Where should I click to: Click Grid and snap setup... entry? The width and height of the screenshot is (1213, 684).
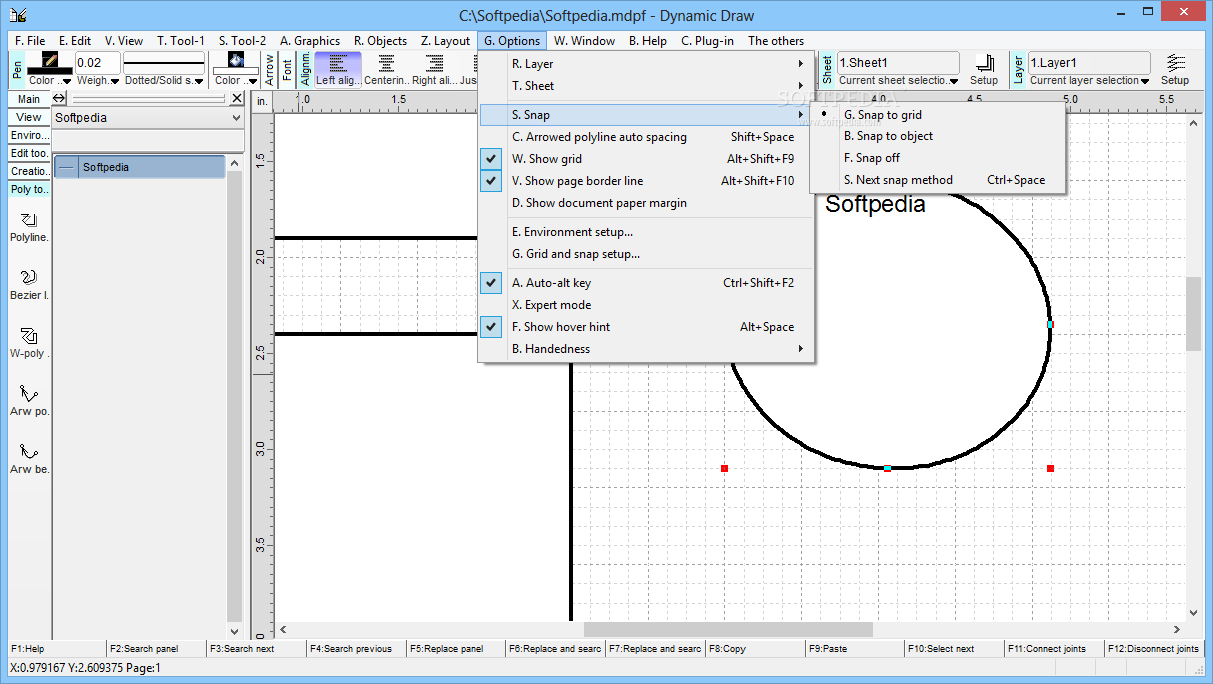[x=647, y=254]
